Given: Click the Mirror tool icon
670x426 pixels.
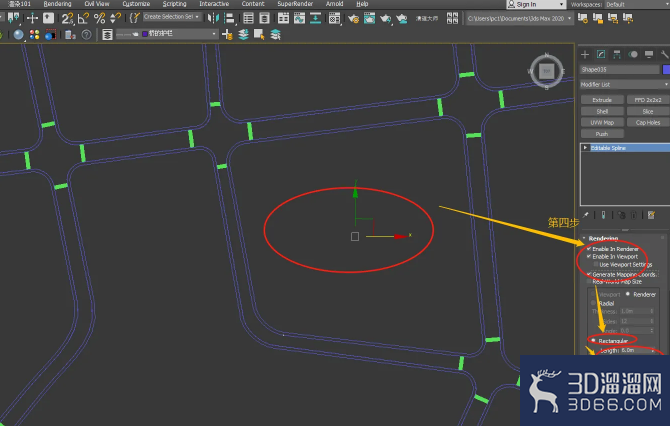Looking at the screenshot, I should (x=213, y=18).
